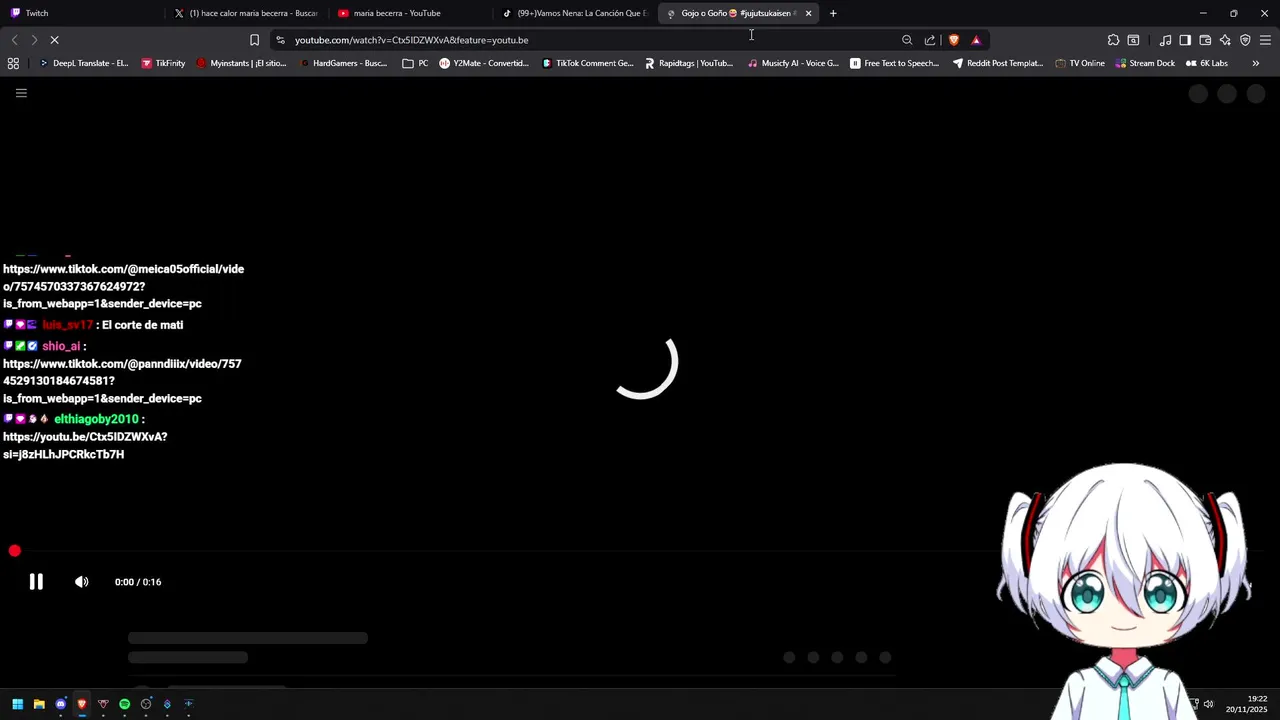This screenshot has height=720, width=1280.
Task: Open the tab search icon beside extensions
Action: (1133, 40)
